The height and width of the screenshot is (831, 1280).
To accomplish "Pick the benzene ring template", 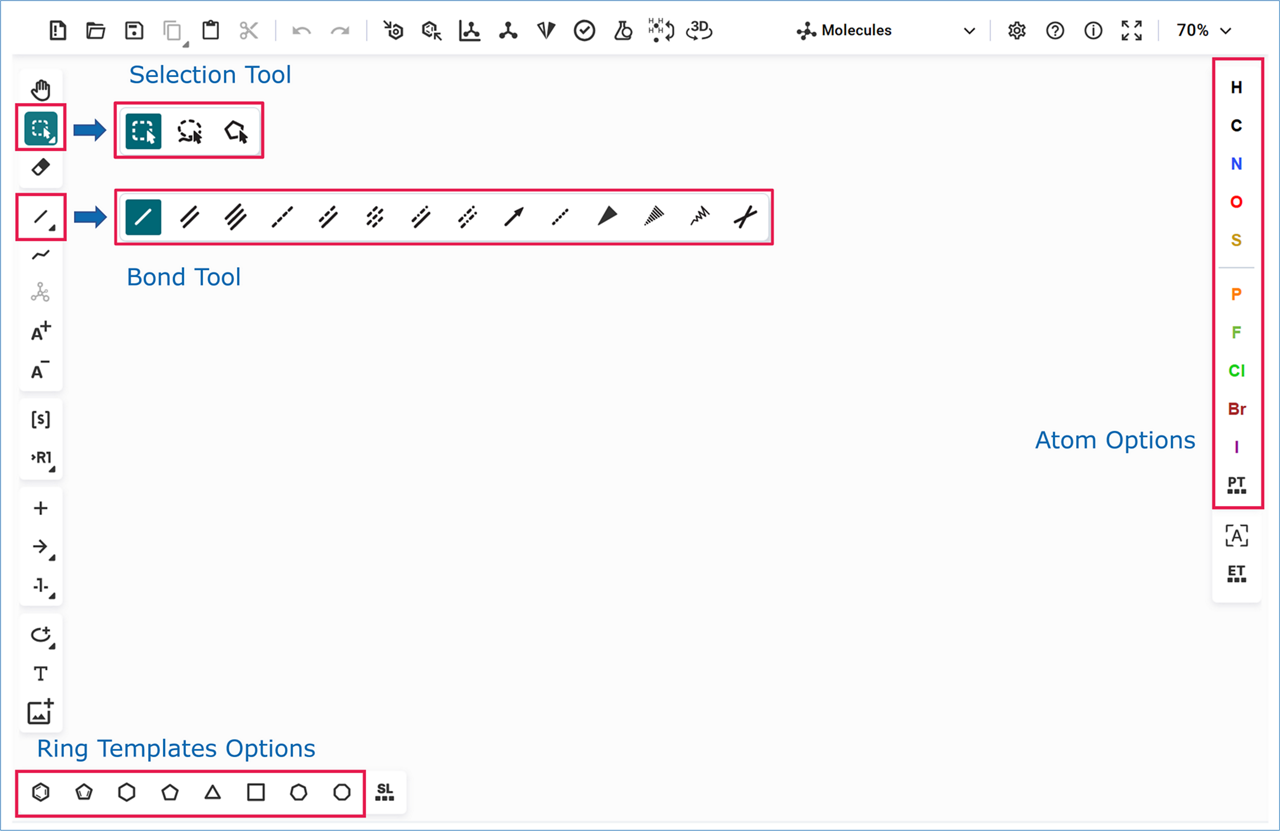I will pos(40,791).
